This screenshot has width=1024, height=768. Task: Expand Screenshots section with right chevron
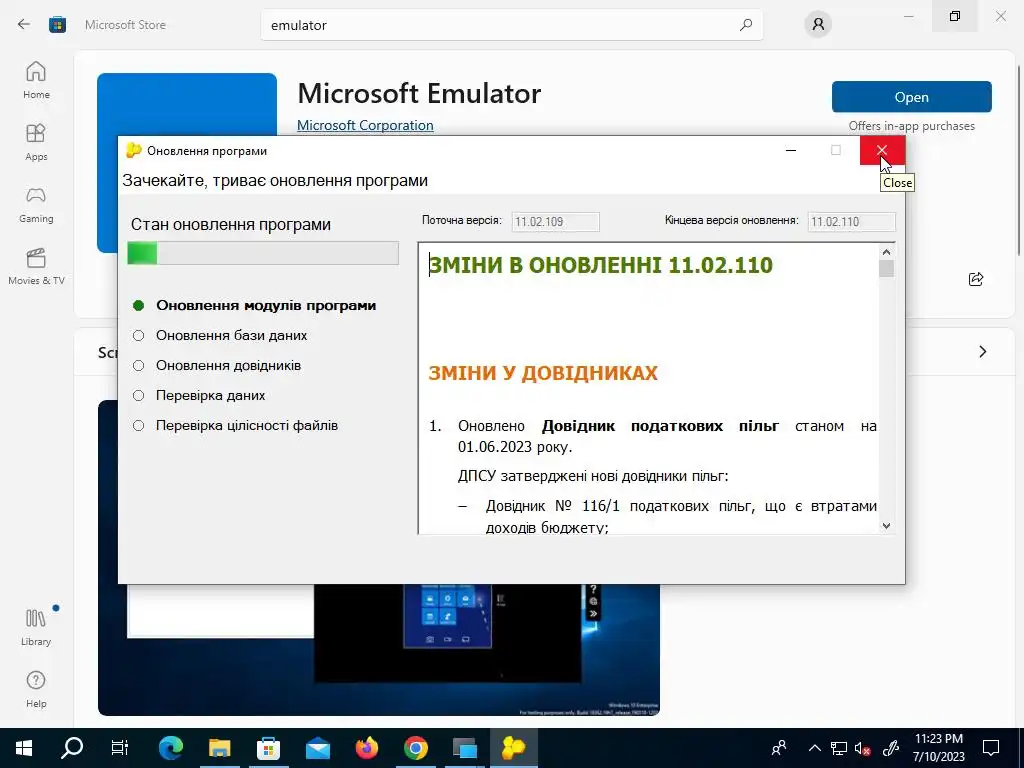pos(983,352)
